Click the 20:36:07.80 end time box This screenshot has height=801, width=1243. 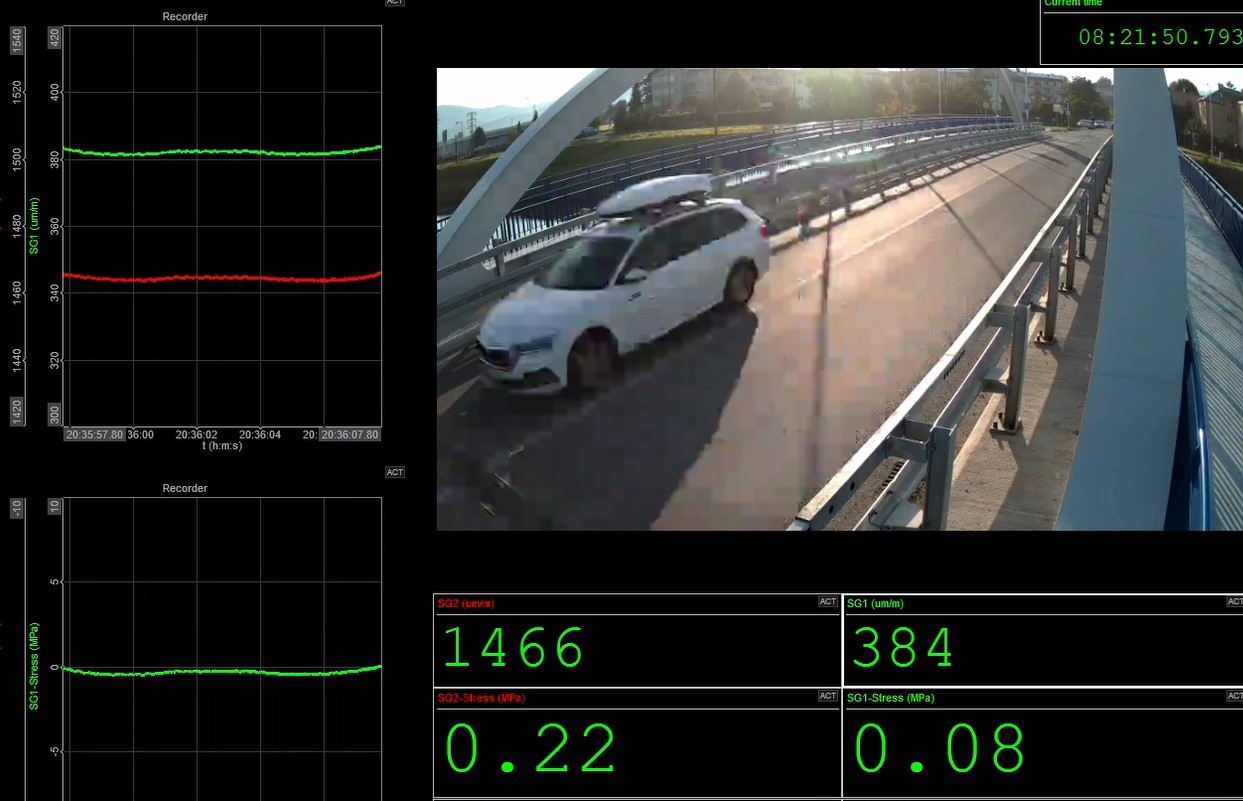point(349,435)
